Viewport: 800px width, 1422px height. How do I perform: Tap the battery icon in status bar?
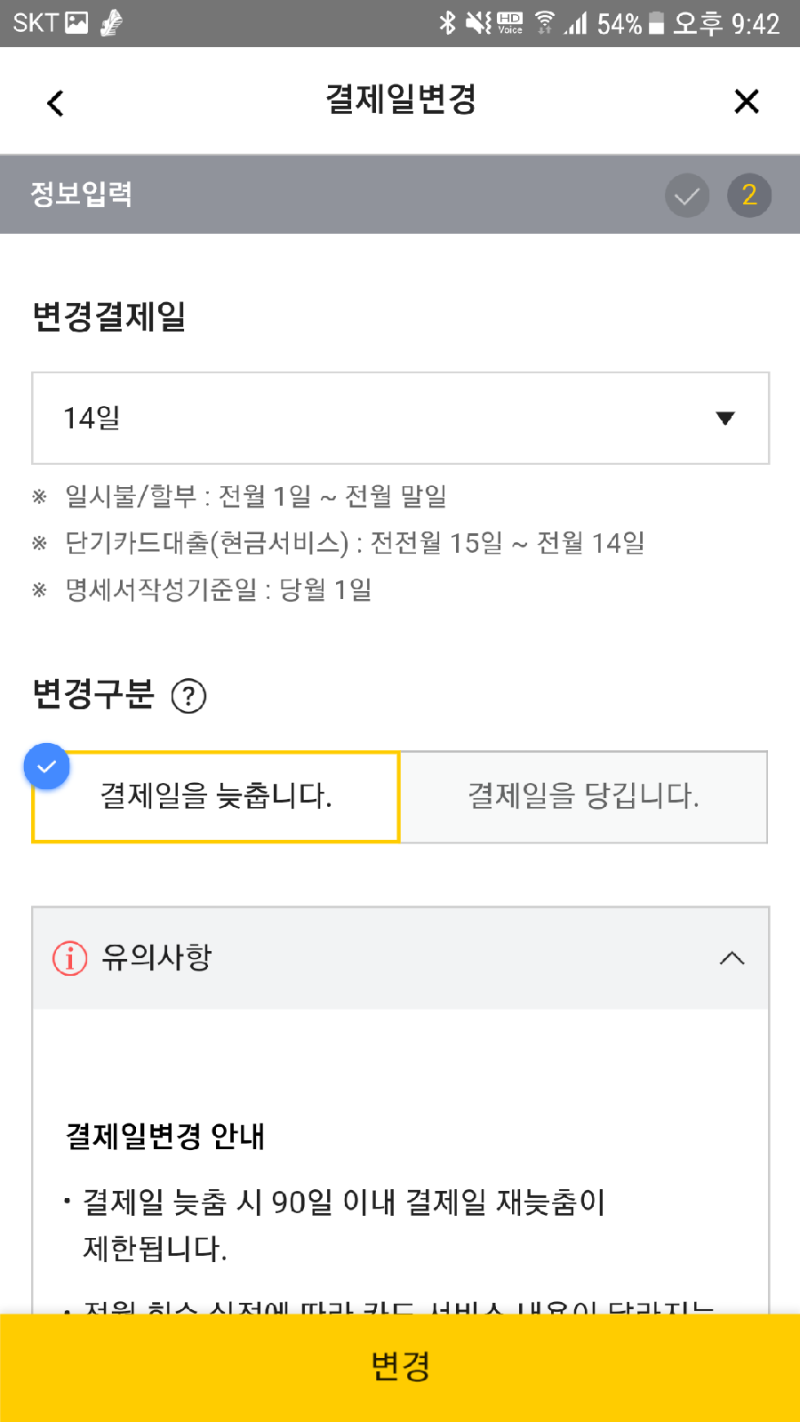[656, 23]
